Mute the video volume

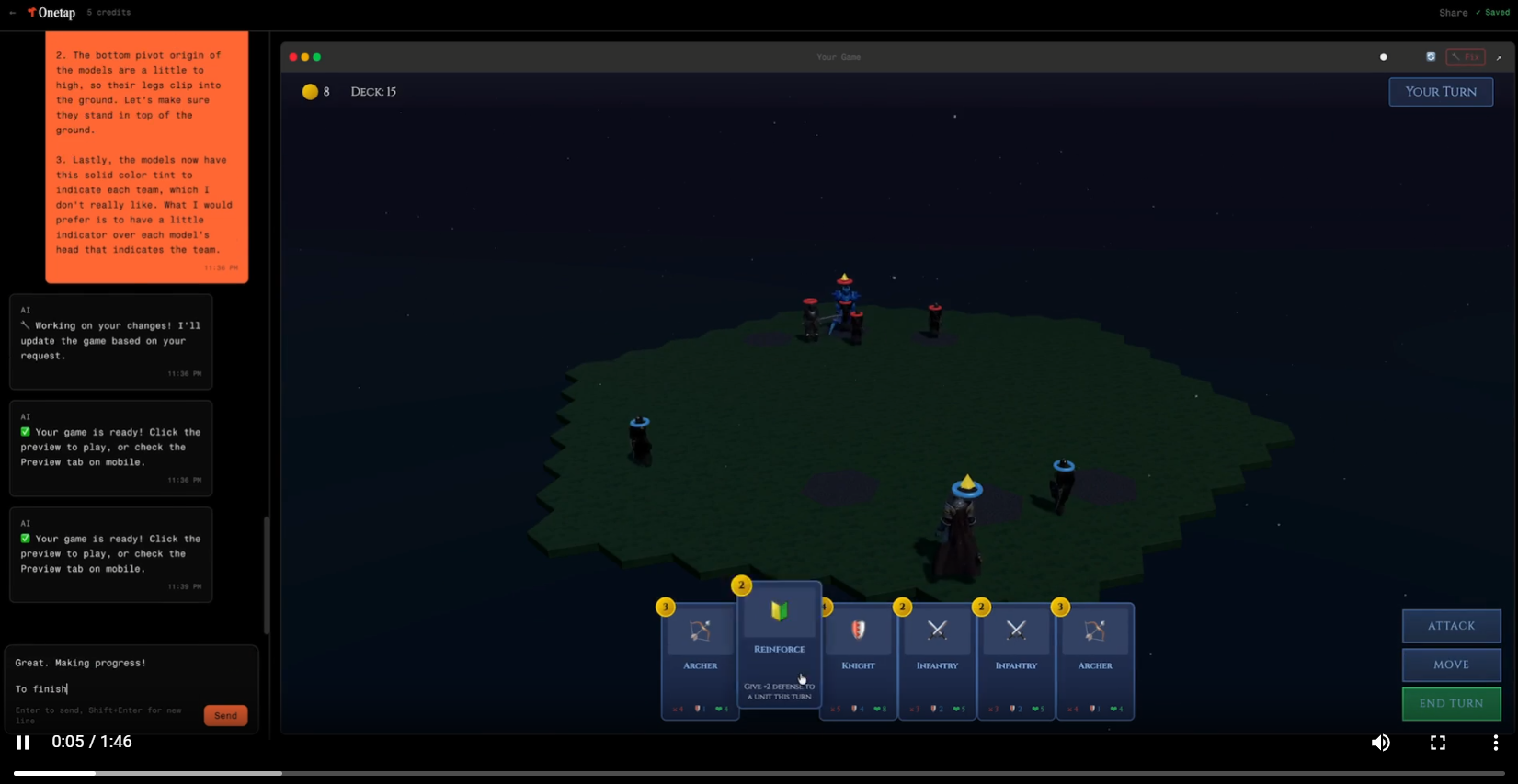pyautogui.click(x=1381, y=743)
